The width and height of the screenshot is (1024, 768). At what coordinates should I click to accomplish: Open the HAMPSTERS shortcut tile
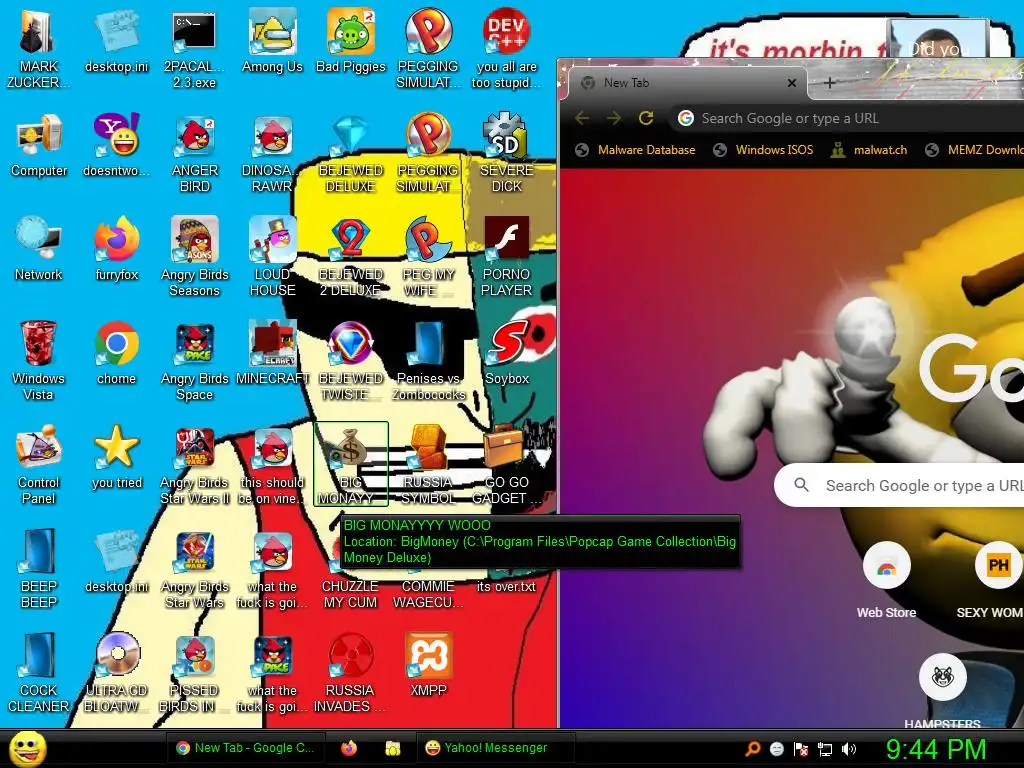[x=942, y=691]
